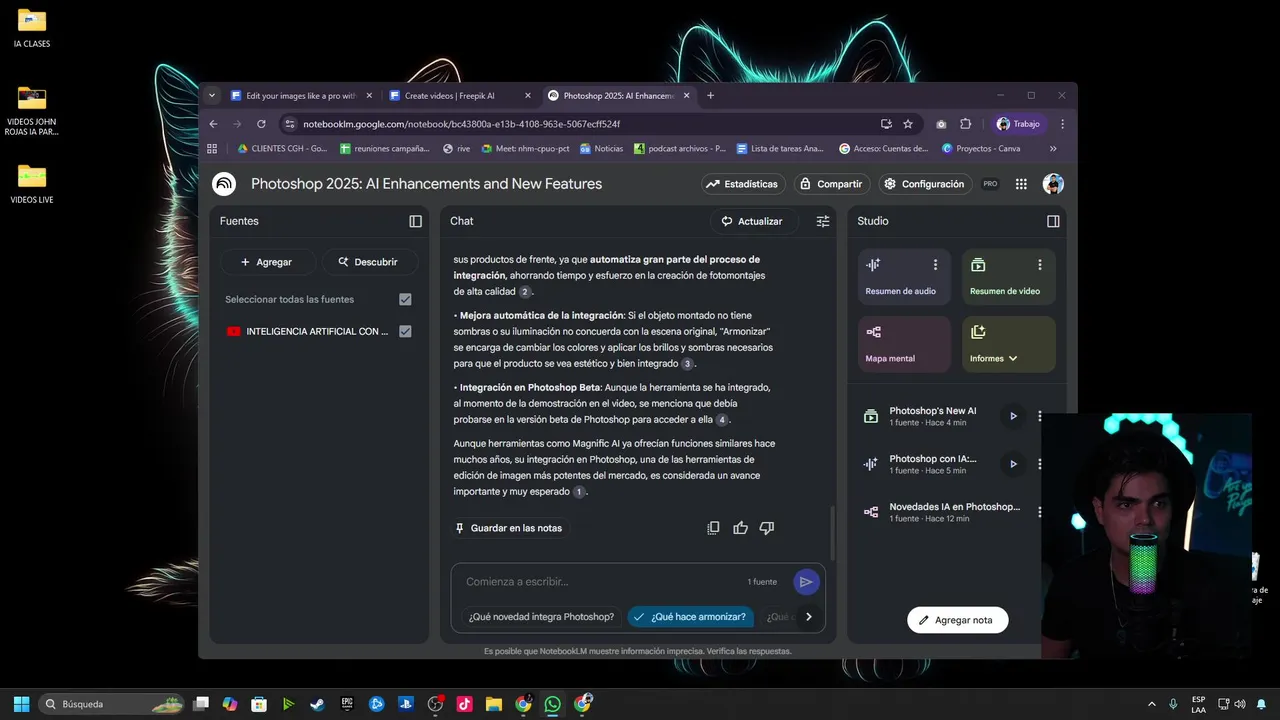
Task: Click Descubrir sources button
Action: click(369, 262)
